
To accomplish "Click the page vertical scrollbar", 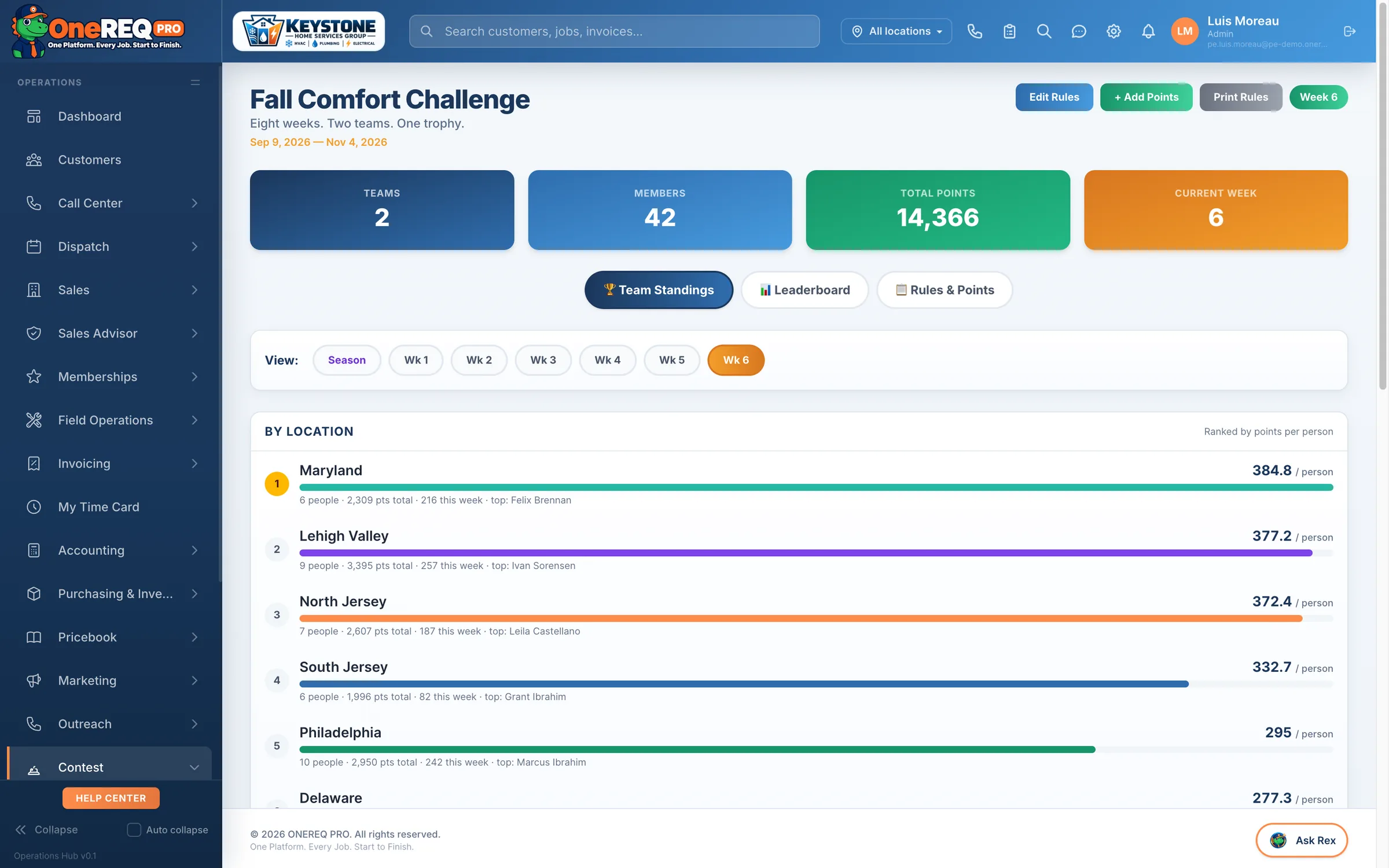I will coord(1383,197).
